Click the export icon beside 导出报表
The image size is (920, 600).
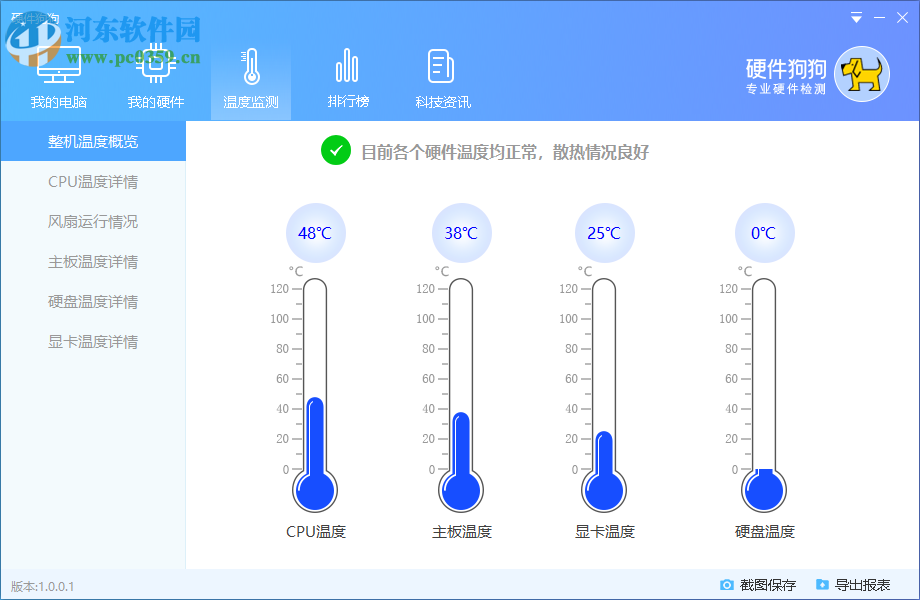point(822,584)
